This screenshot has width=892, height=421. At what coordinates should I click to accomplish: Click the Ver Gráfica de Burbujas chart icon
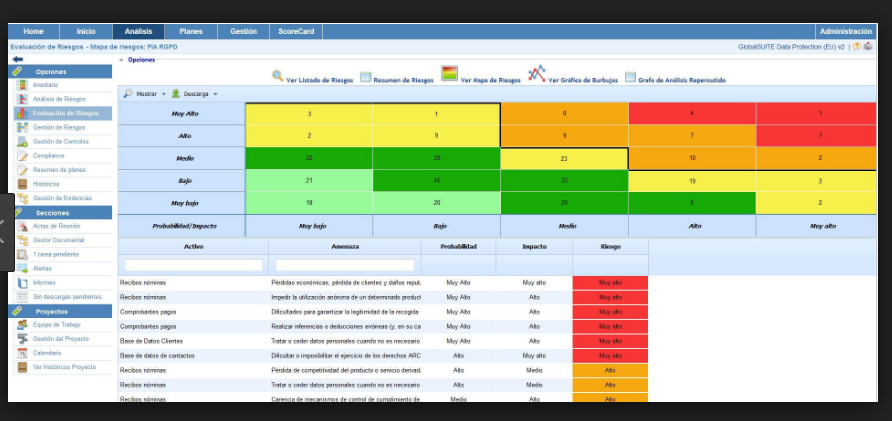537,74
